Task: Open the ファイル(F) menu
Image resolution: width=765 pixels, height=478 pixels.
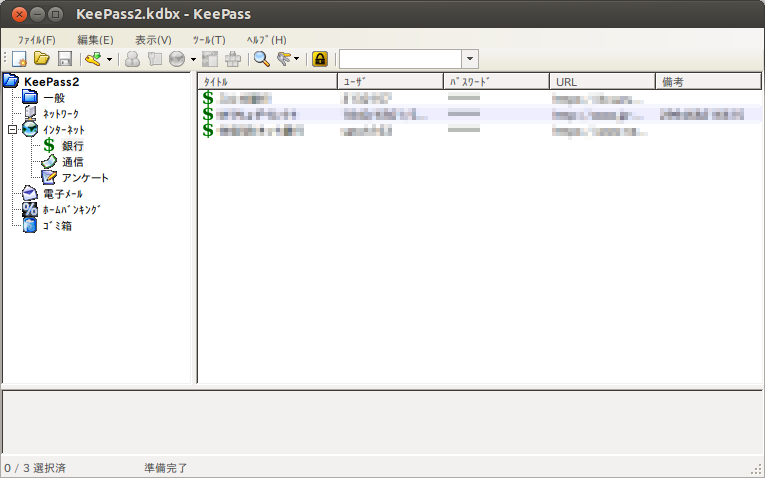Action: click(x=37, y=40)
